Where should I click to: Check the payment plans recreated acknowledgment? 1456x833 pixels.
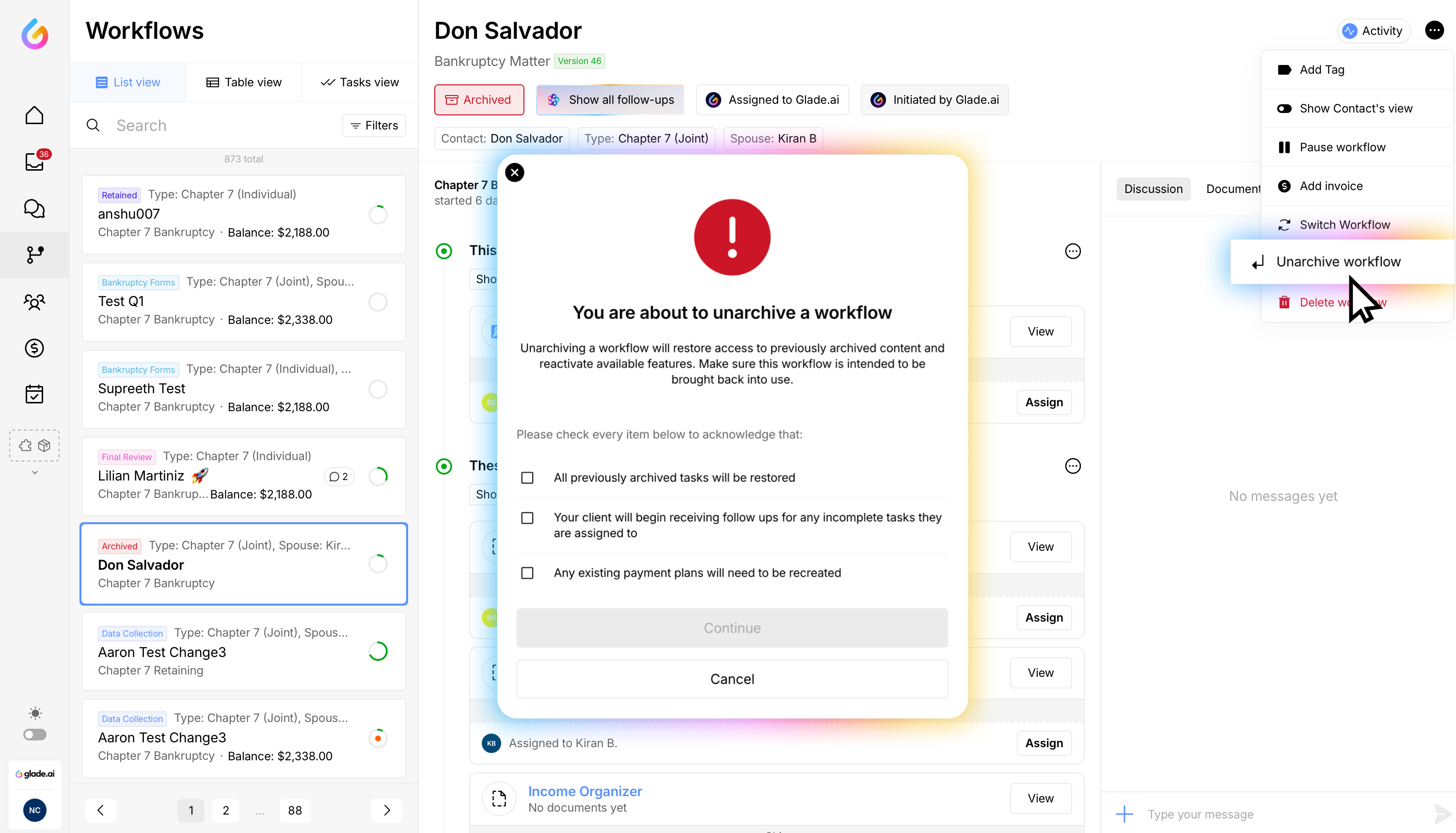pos(527,573)
